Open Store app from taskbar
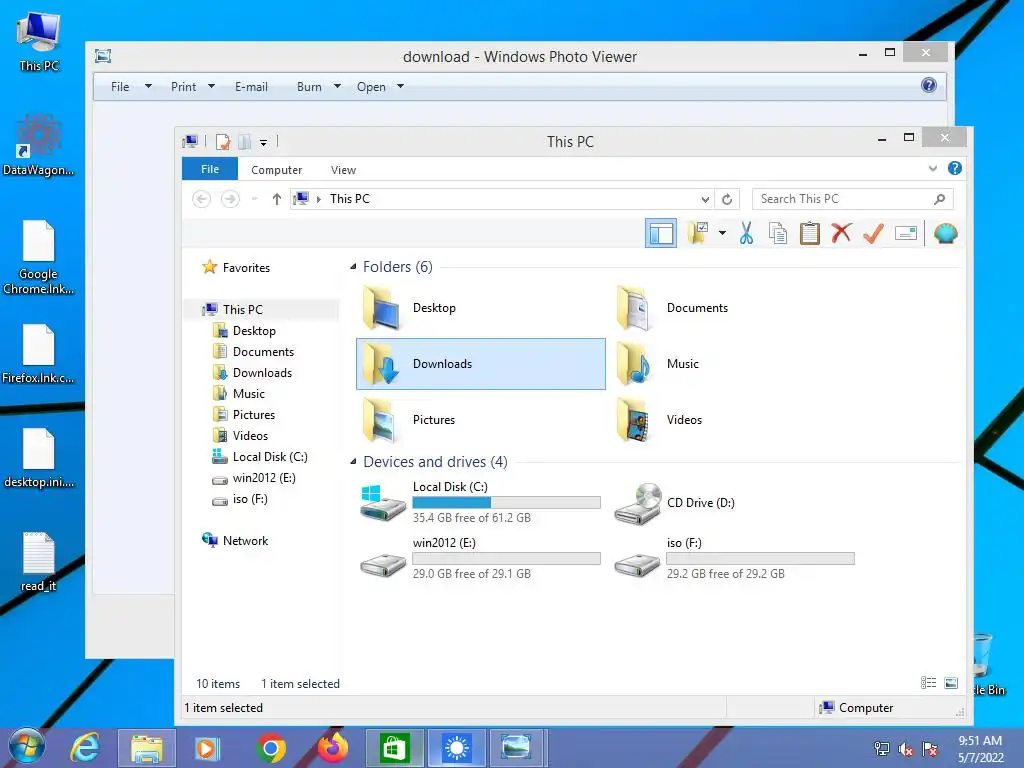1024x768 pixels. pyautogui.click(x=394, y=748)
